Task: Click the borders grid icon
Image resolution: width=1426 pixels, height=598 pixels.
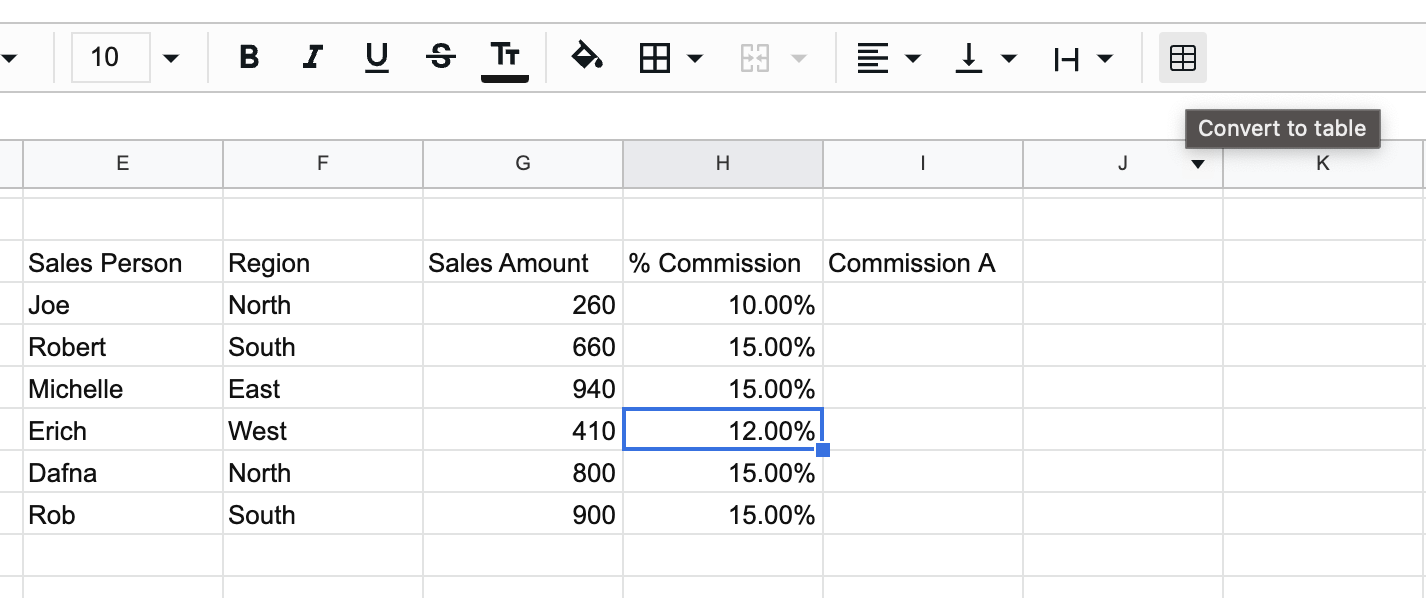Action: 655,59
